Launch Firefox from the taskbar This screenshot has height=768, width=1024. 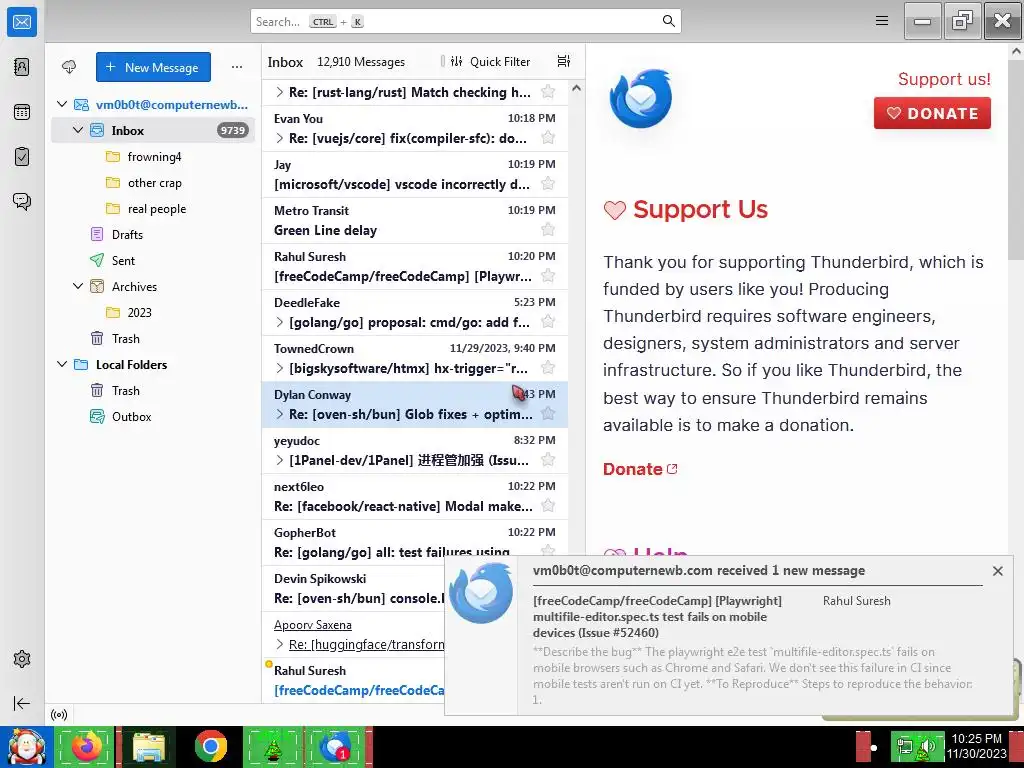point(86,746)
